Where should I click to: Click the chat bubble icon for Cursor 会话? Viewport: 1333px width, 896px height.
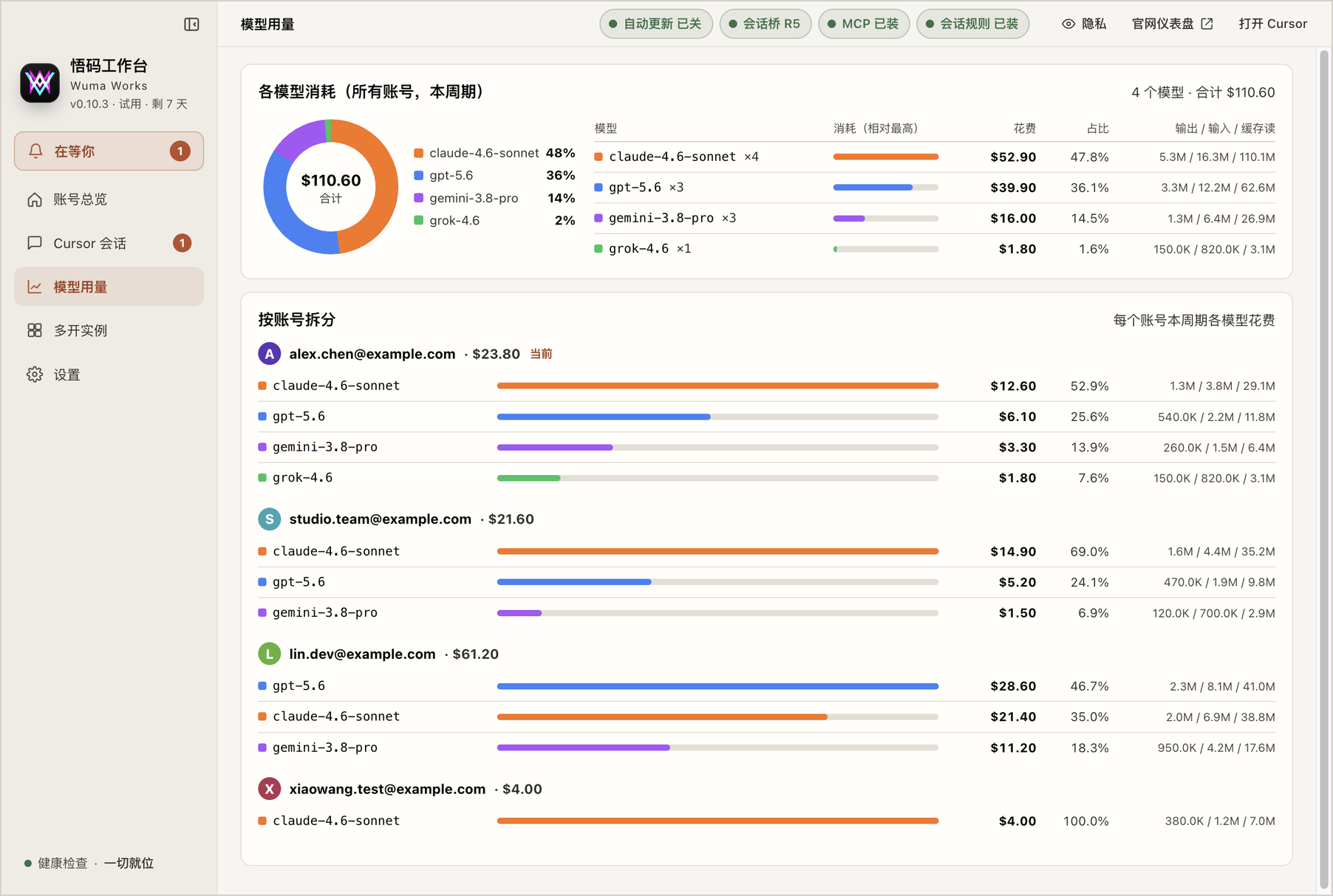coord(35,243)
